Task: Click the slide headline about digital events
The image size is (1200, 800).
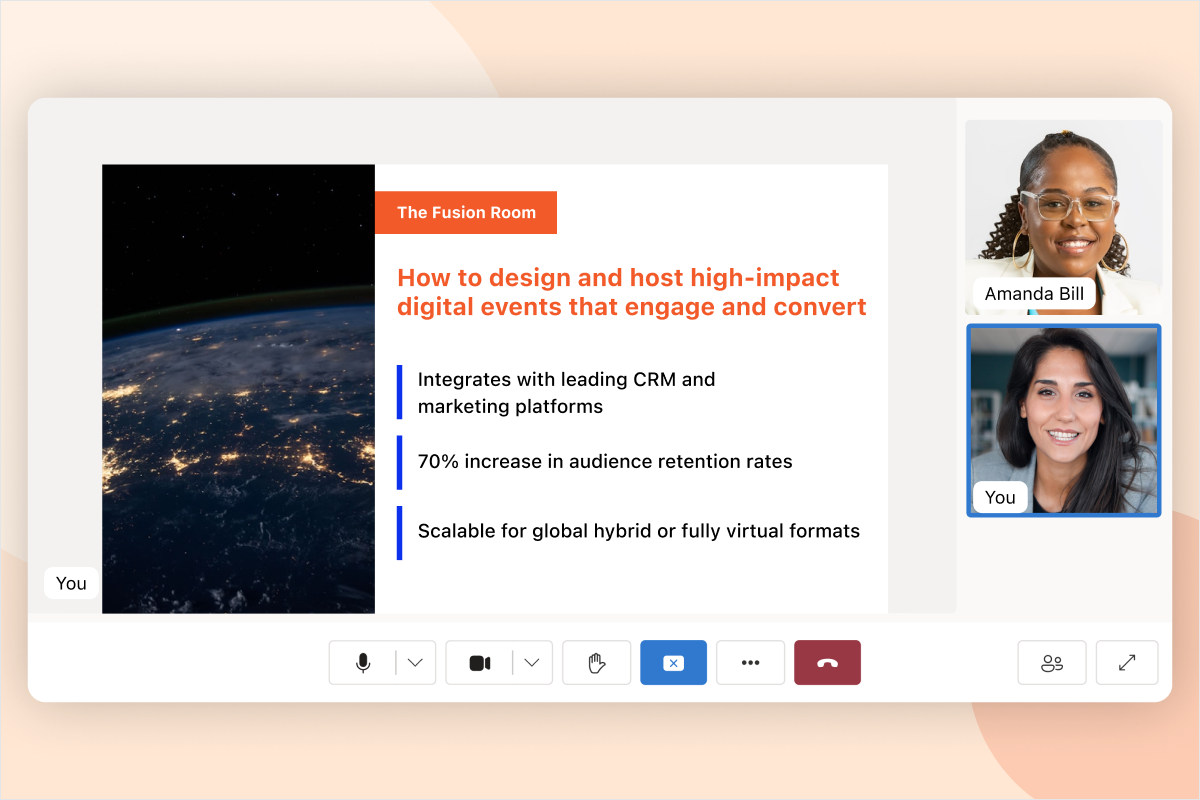Action: (632, 292)
